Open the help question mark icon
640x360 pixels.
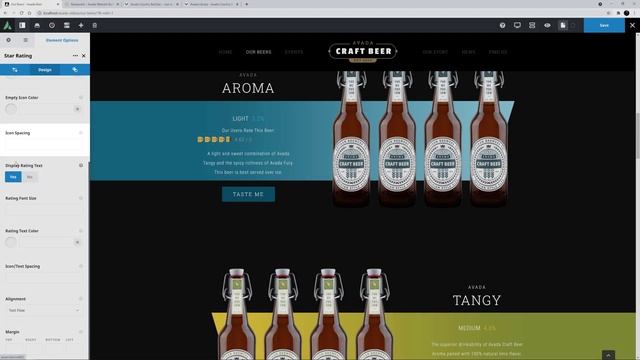(502, 25)
